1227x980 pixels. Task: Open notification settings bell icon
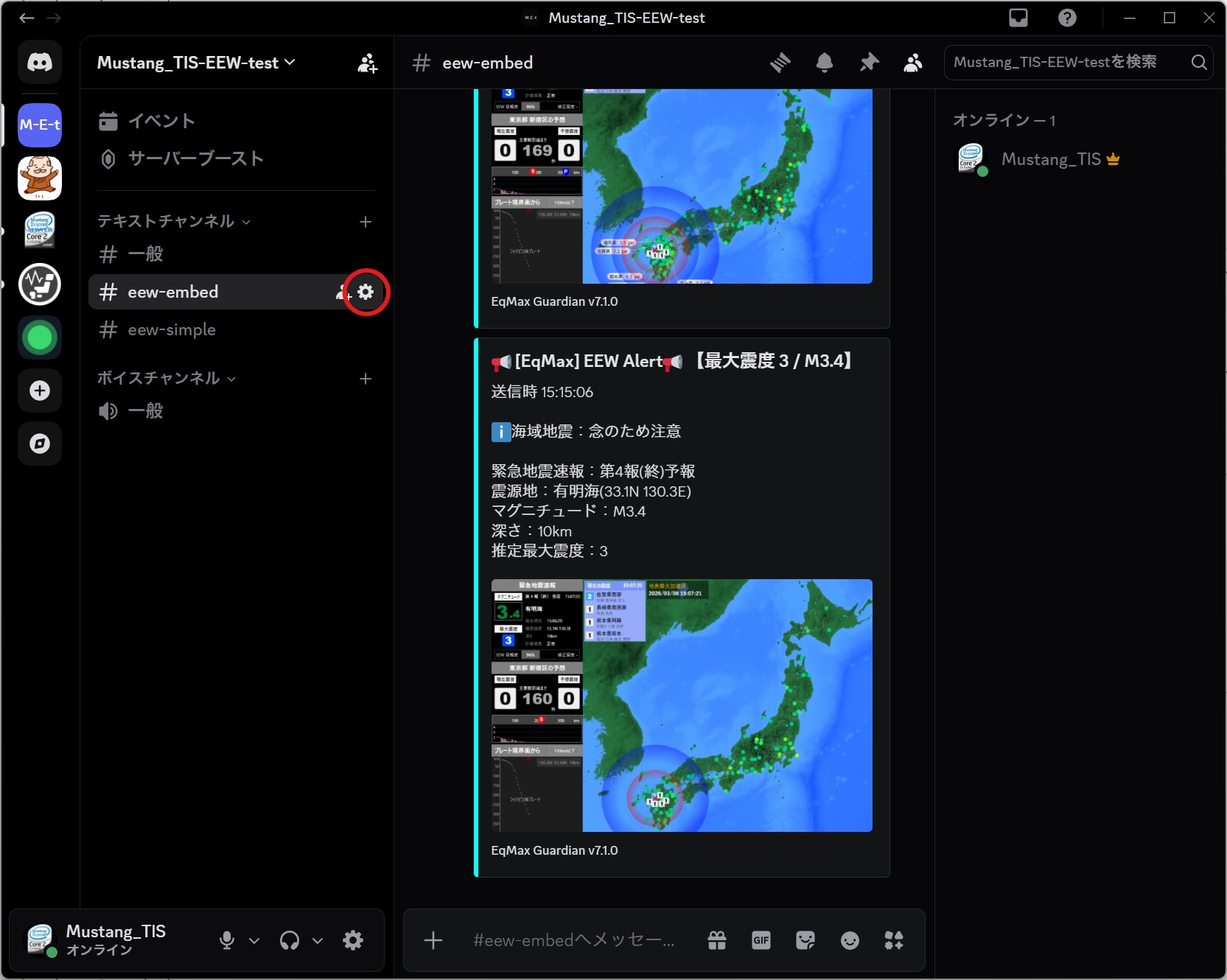click(x=824, y=63)
